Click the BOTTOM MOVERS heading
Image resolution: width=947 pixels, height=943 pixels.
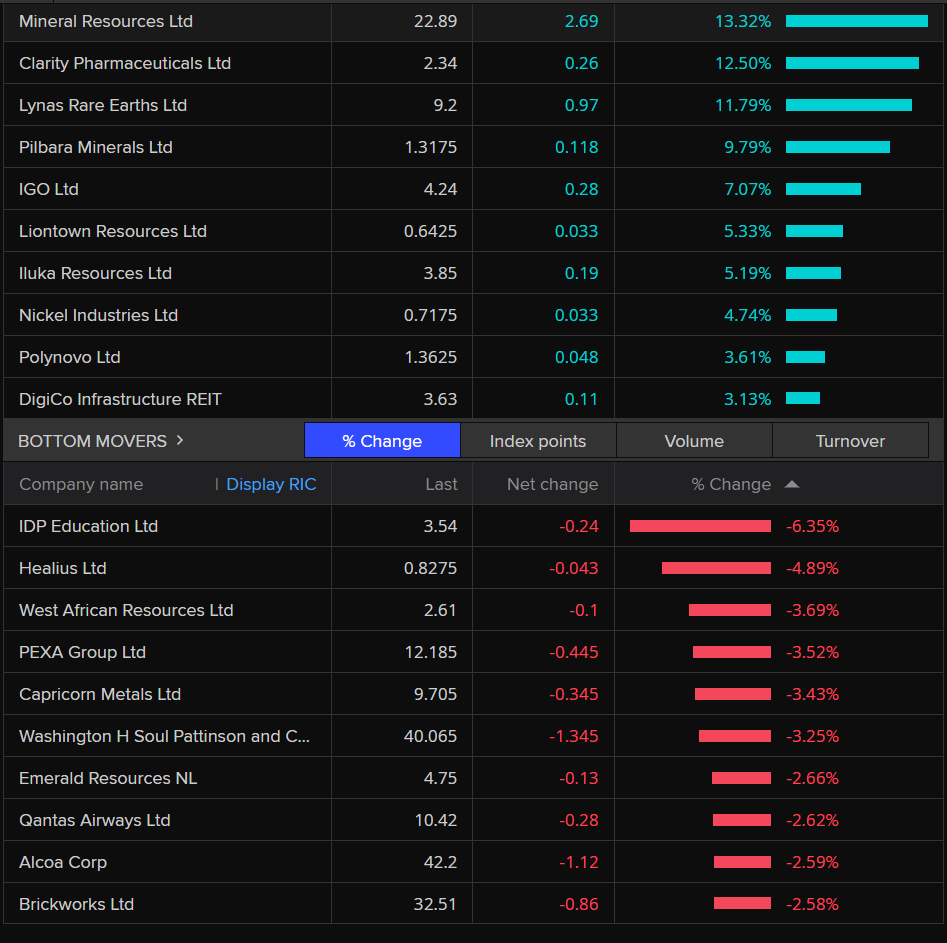[92, 441]
